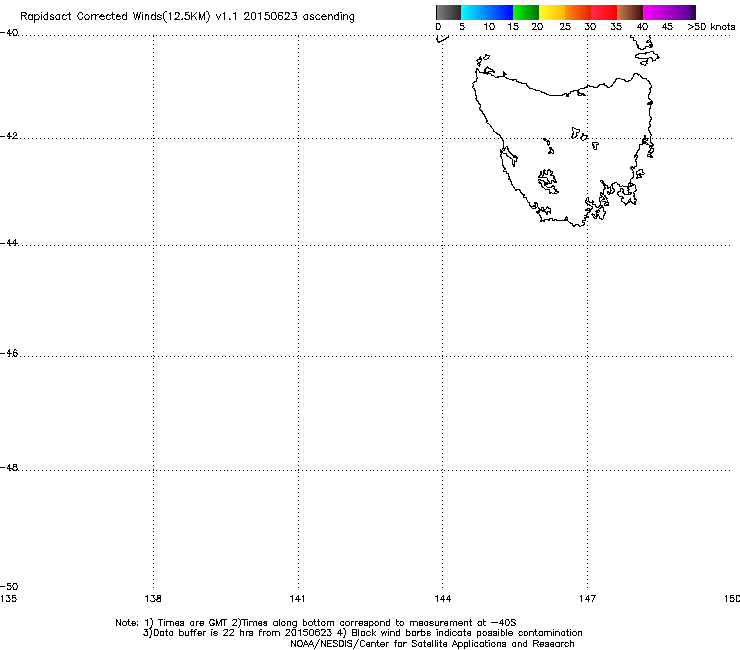Click the longitude label 144

coord(442,599)
